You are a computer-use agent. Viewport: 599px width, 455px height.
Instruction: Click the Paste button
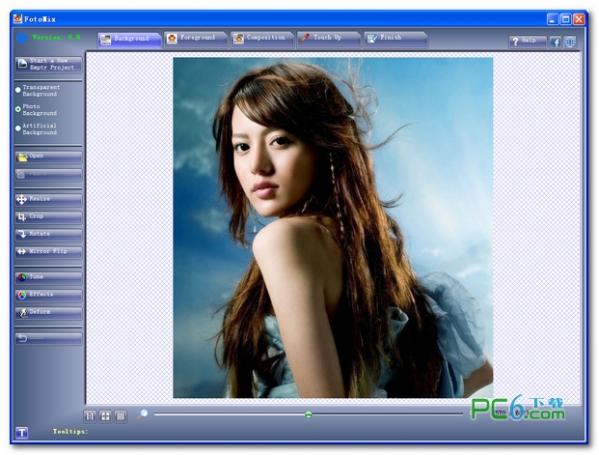[x=49, y=175]
